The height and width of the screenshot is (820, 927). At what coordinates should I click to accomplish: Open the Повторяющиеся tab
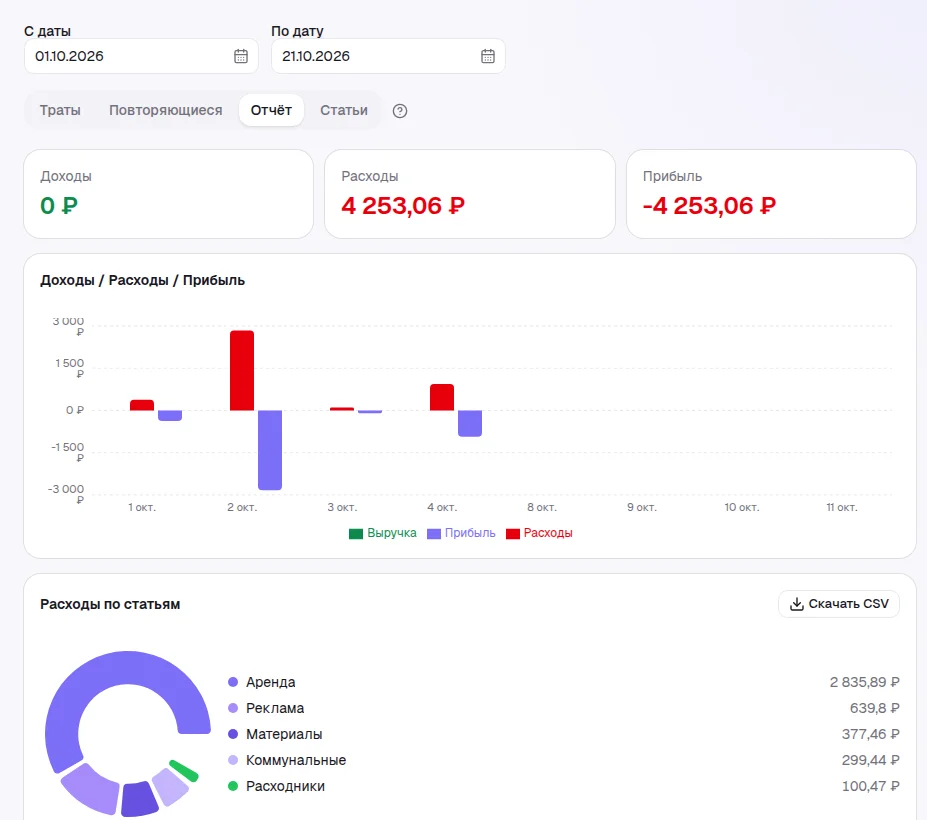166,111
